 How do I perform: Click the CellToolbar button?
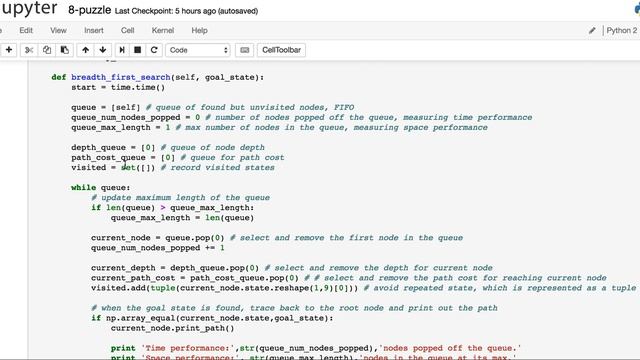(281, 50)
